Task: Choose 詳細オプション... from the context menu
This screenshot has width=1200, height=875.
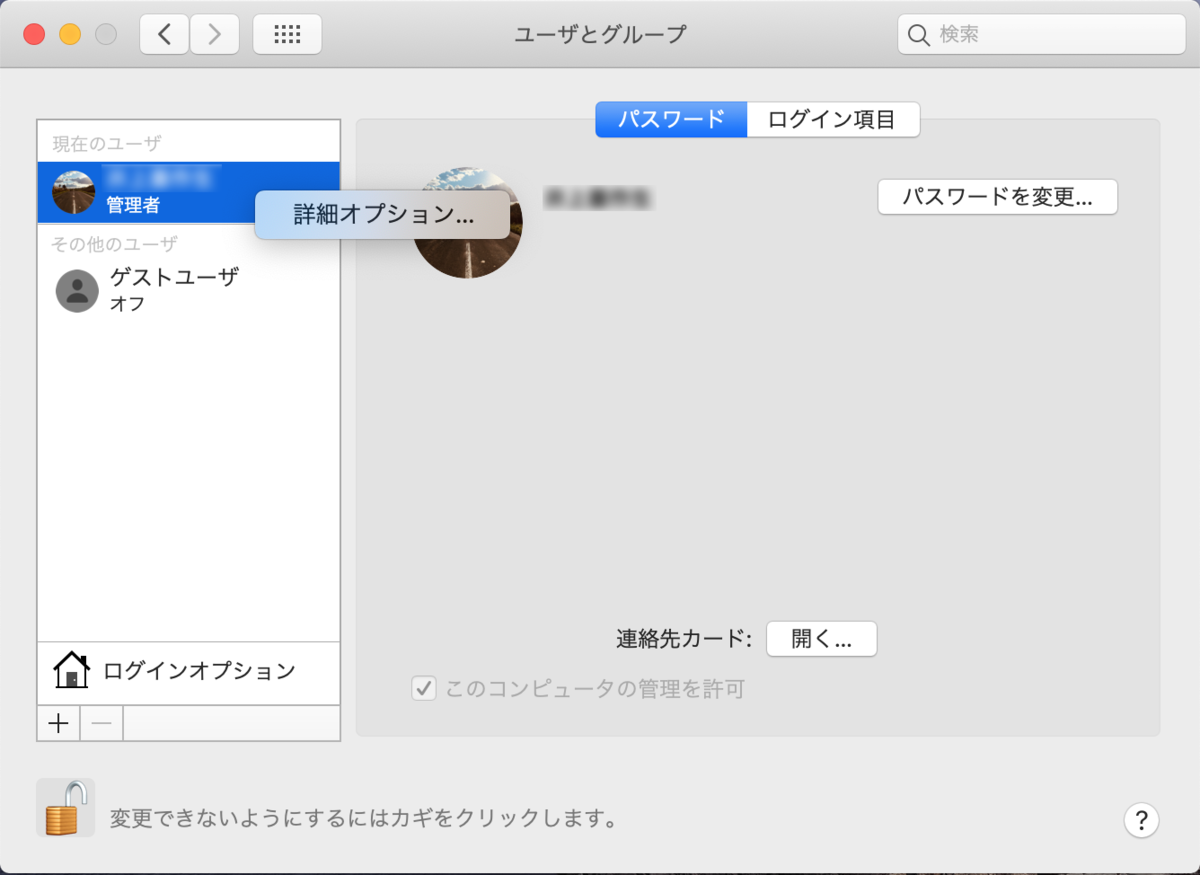Action: pos(383,215)
